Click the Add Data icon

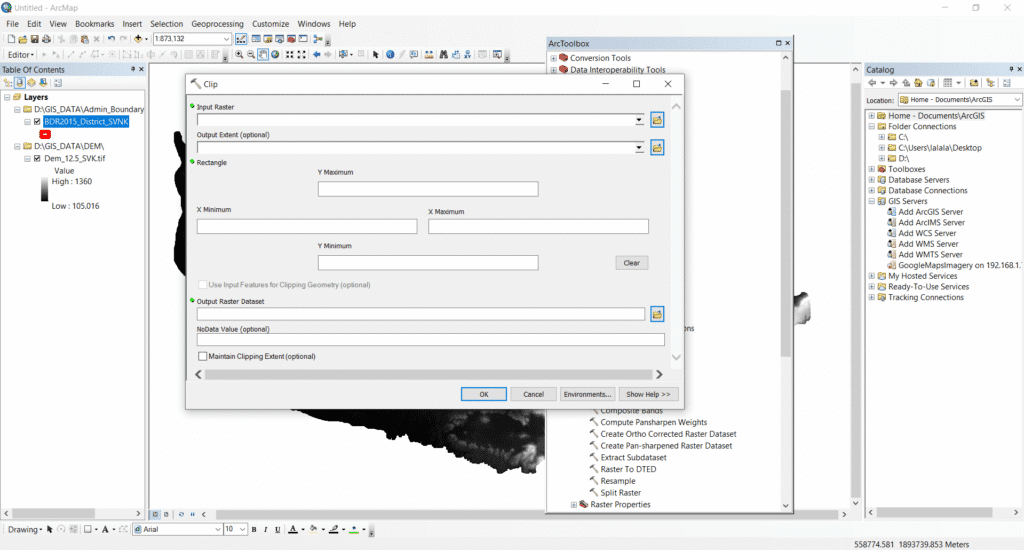[138, 39]
